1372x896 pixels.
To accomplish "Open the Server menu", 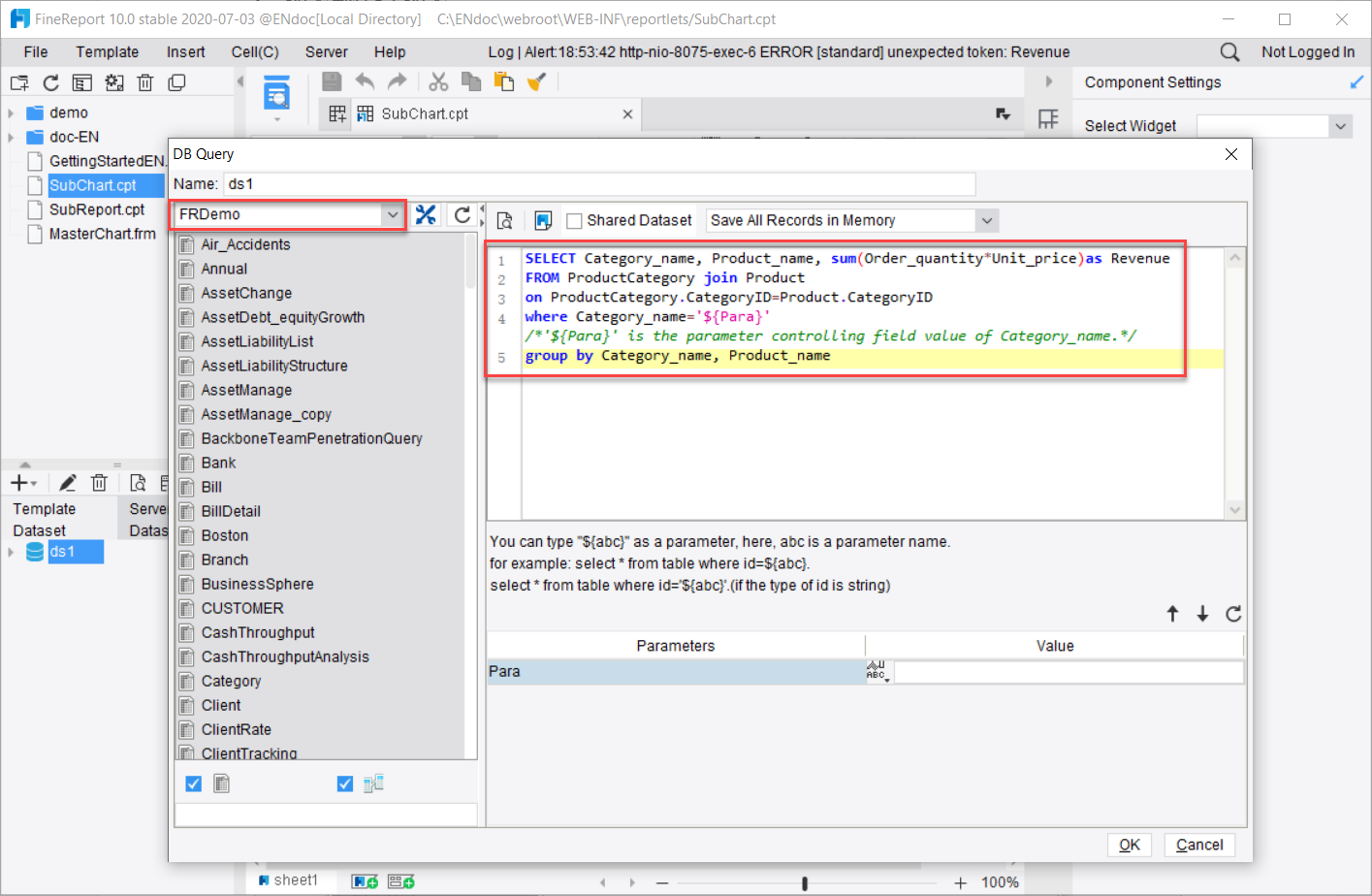I will click(x=326, y=52).
